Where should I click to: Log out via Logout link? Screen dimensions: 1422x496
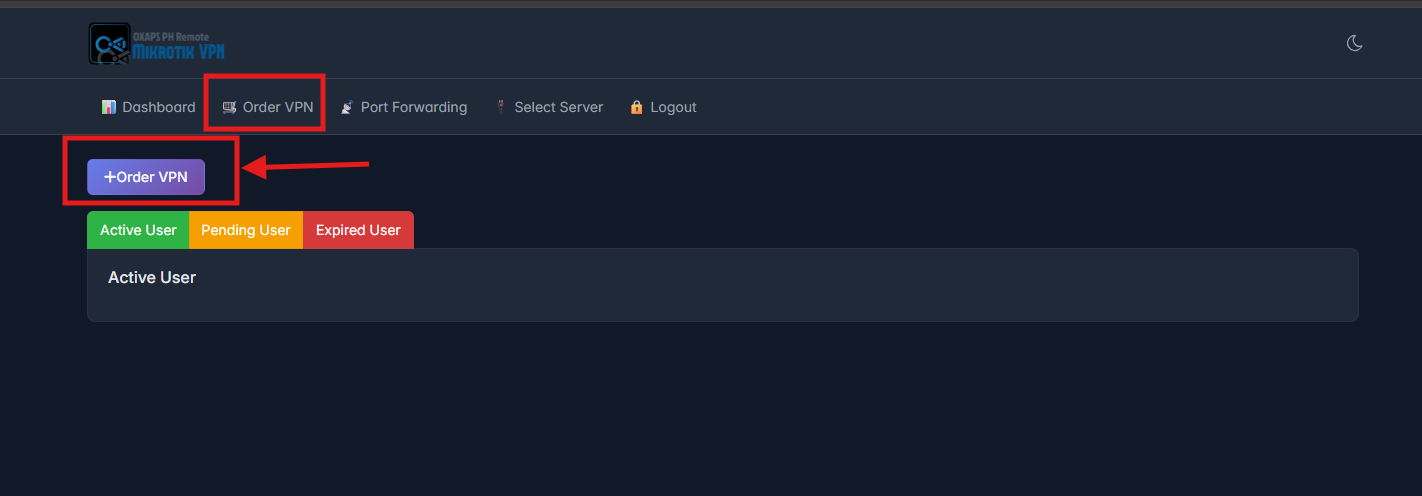coord(664,107)
